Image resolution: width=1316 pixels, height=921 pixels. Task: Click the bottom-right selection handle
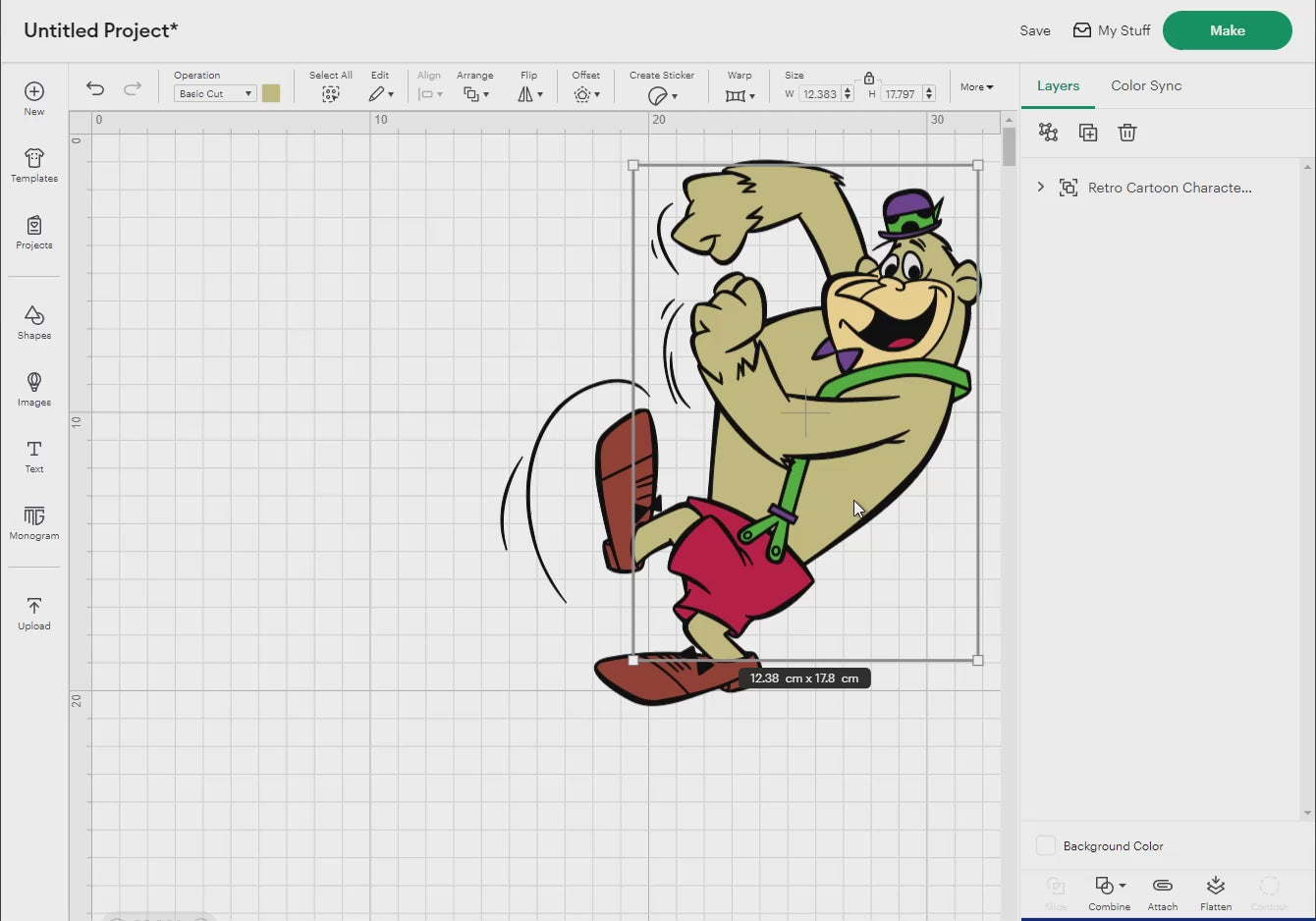(978, 661)
